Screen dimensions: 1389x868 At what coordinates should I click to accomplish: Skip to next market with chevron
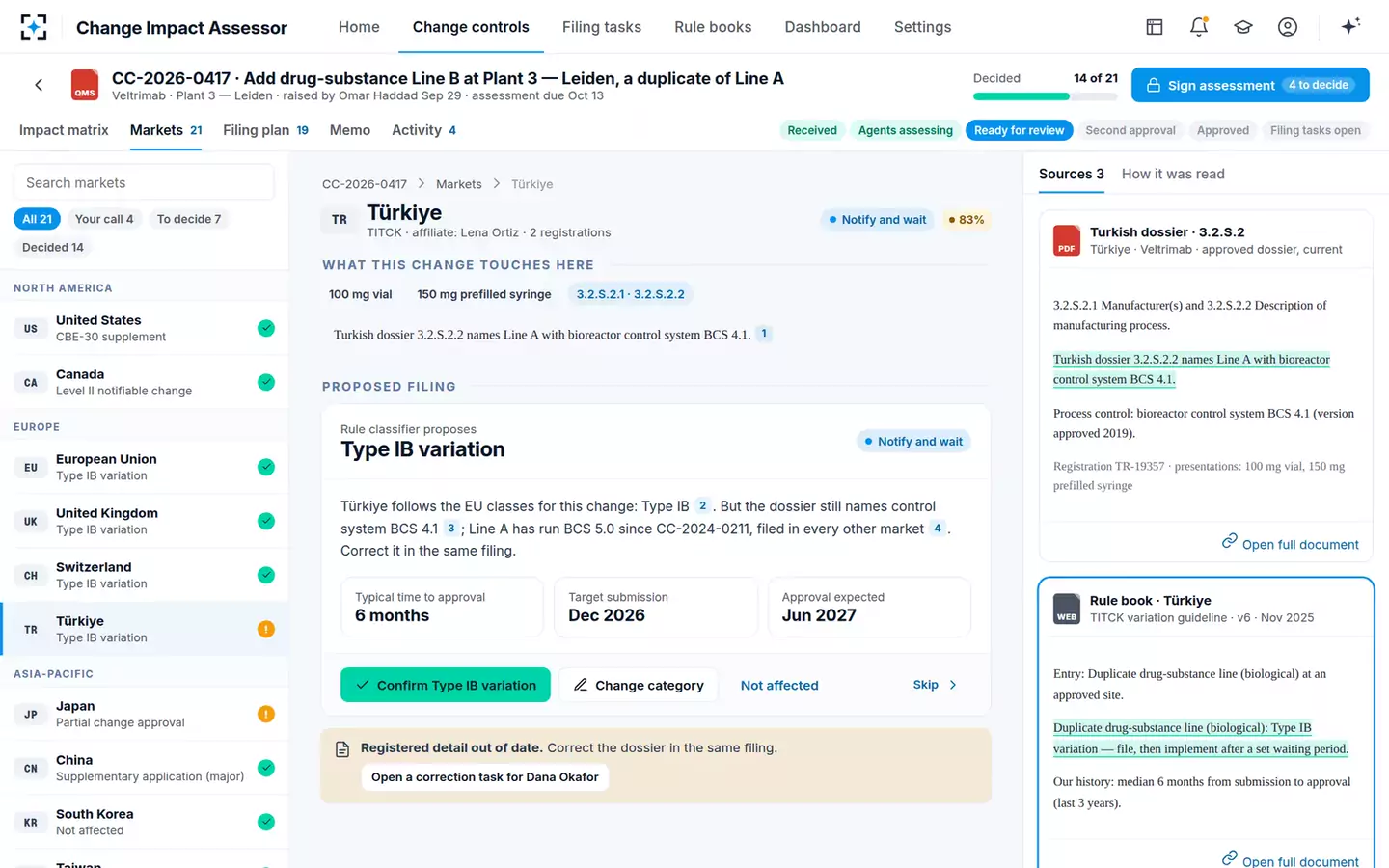point(935,685)
